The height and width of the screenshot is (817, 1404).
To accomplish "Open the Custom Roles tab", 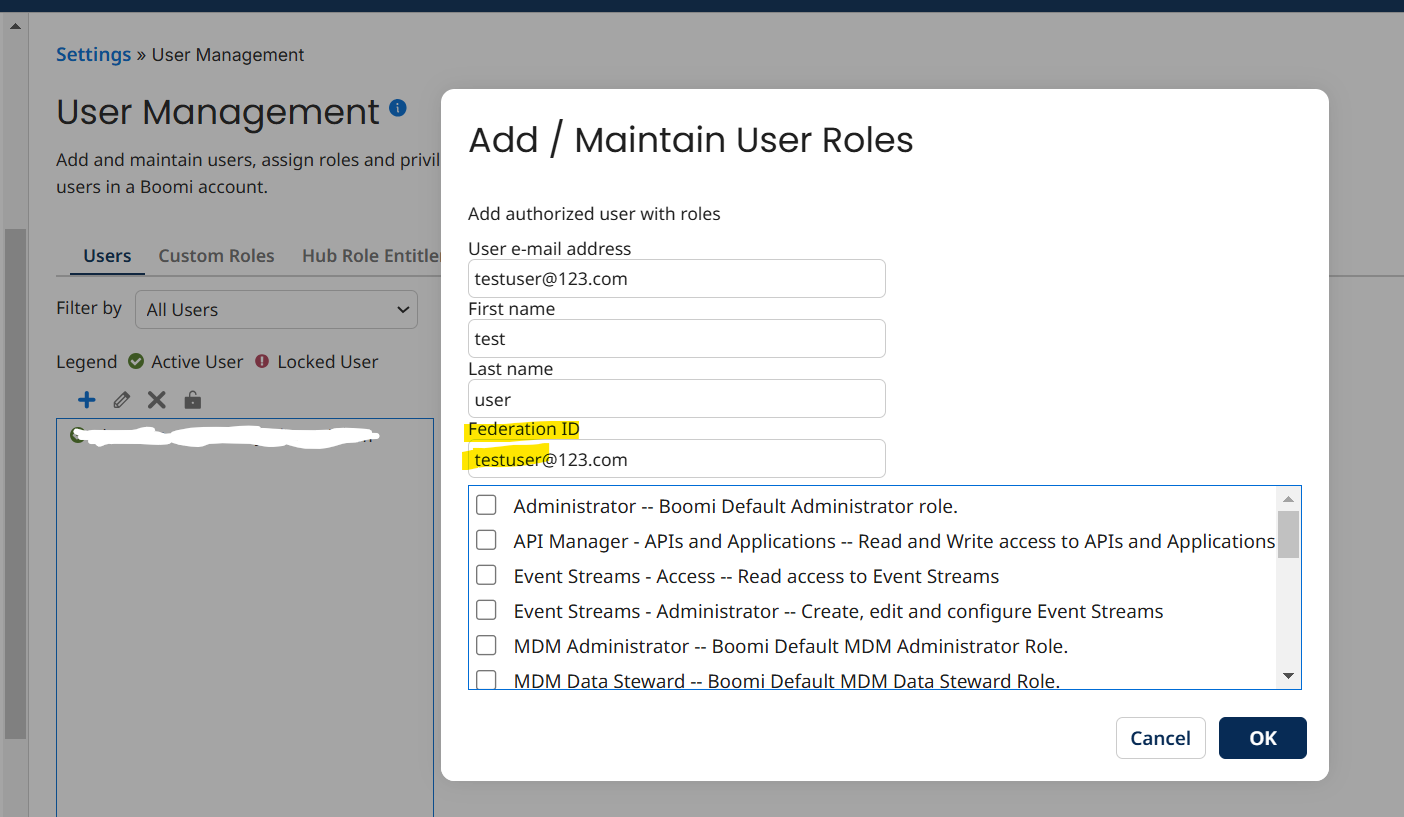I will (x=216, y=256).
